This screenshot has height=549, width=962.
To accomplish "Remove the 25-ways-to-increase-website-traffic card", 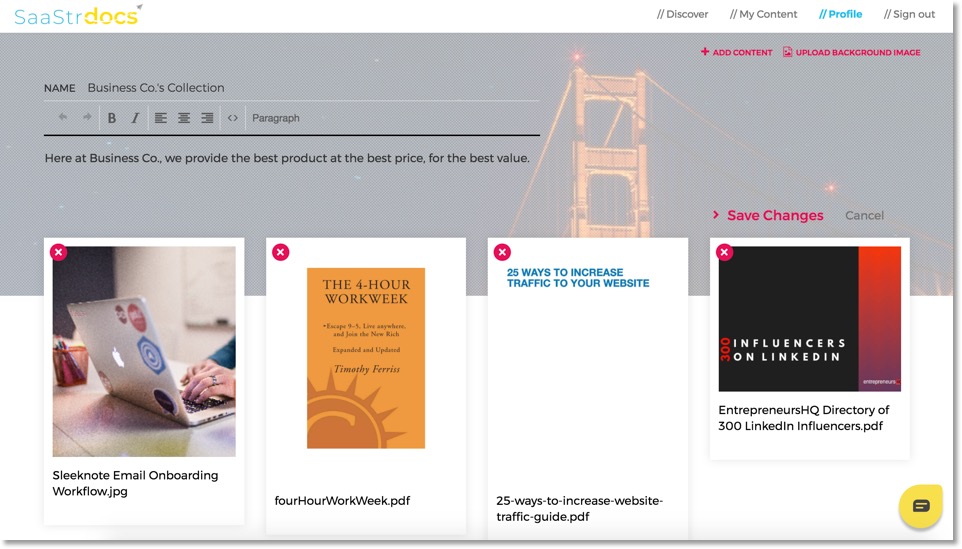I will click(502, 252).
